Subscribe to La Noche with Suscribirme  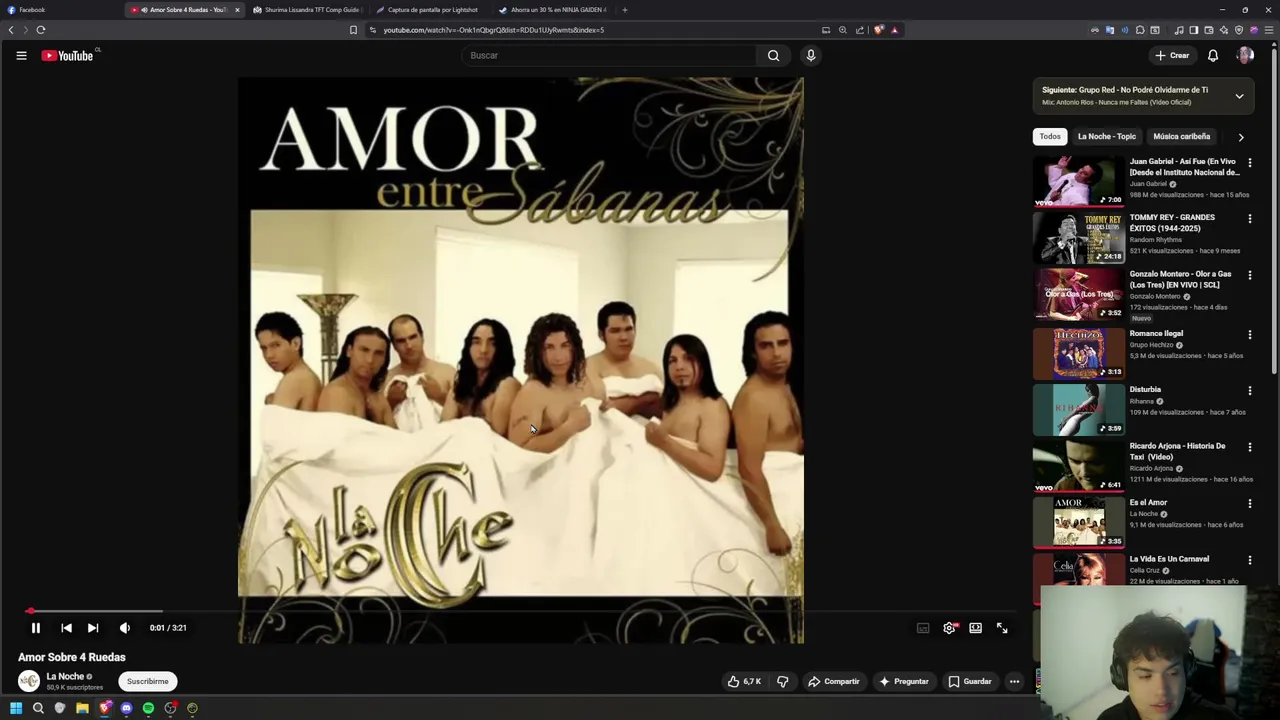tap(147, 681)
